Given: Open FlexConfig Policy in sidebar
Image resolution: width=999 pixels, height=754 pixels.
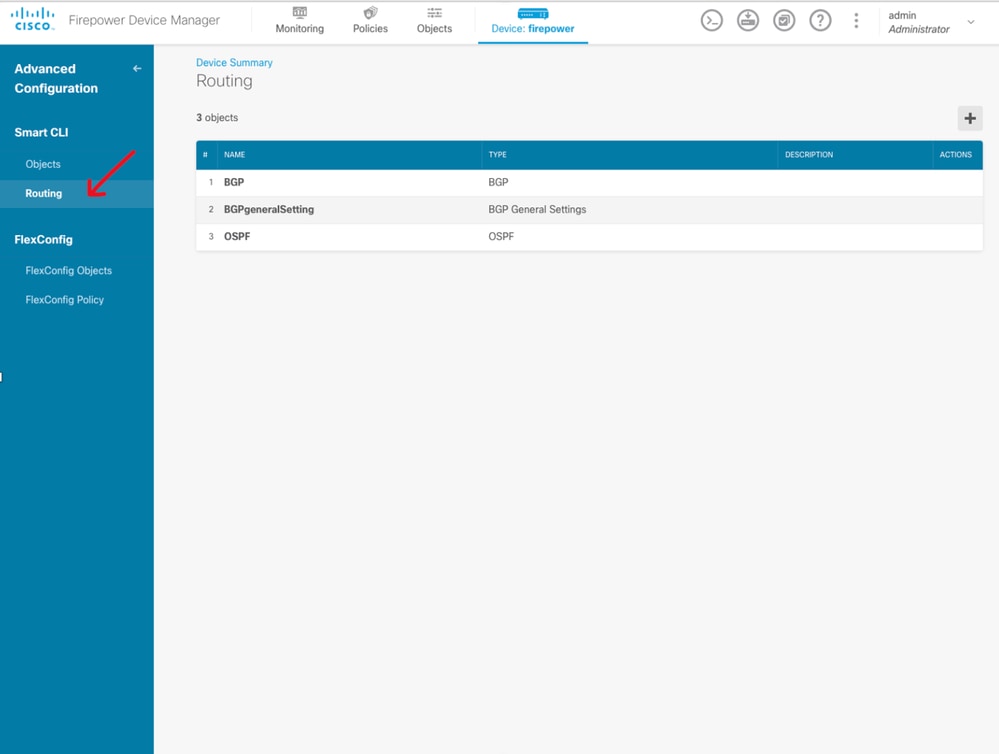Looking at the screenshot, I should pyautogui.click(x=64, y=300).
